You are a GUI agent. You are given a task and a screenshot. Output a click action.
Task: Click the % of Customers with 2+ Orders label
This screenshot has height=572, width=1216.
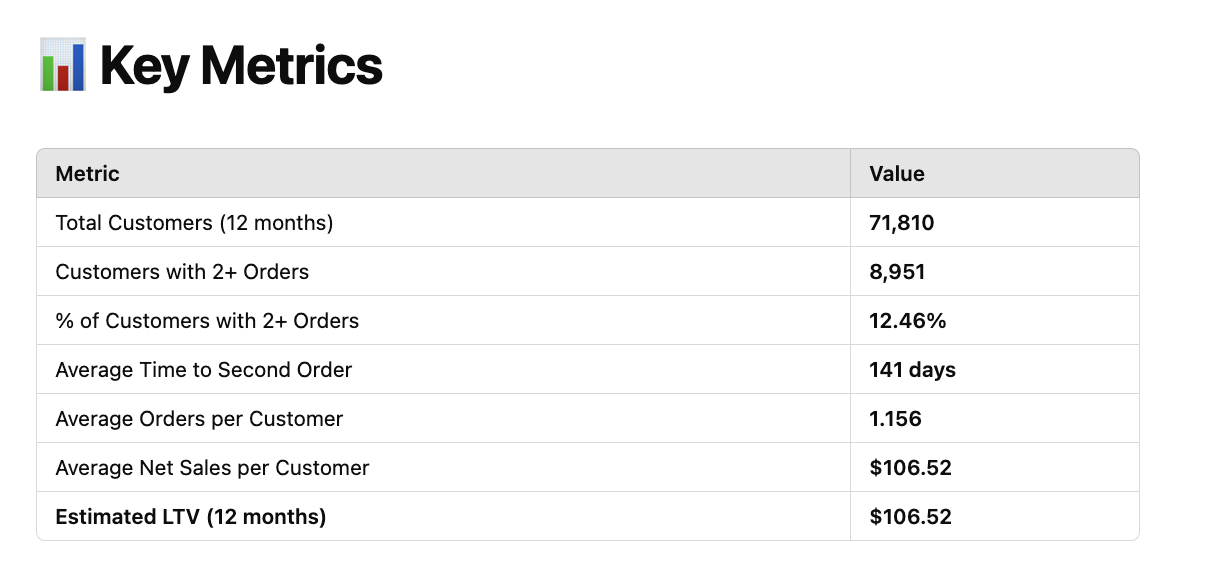click(x=207, y=321)
